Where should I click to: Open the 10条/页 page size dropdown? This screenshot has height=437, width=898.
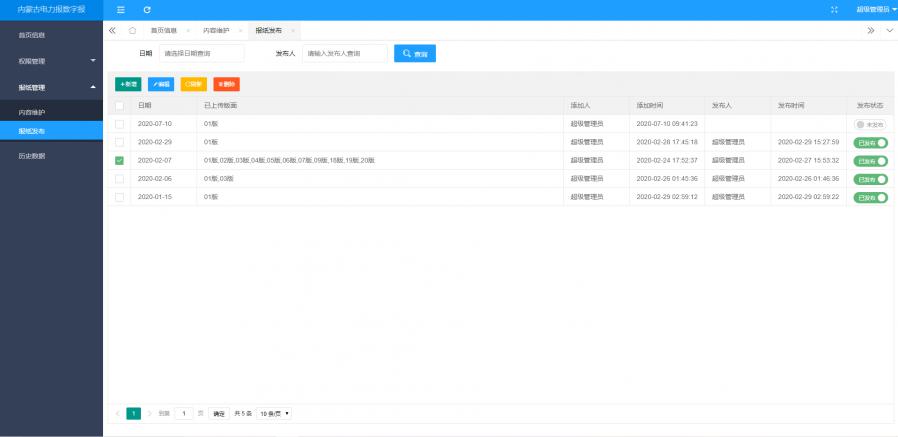[x=274, y=413]
